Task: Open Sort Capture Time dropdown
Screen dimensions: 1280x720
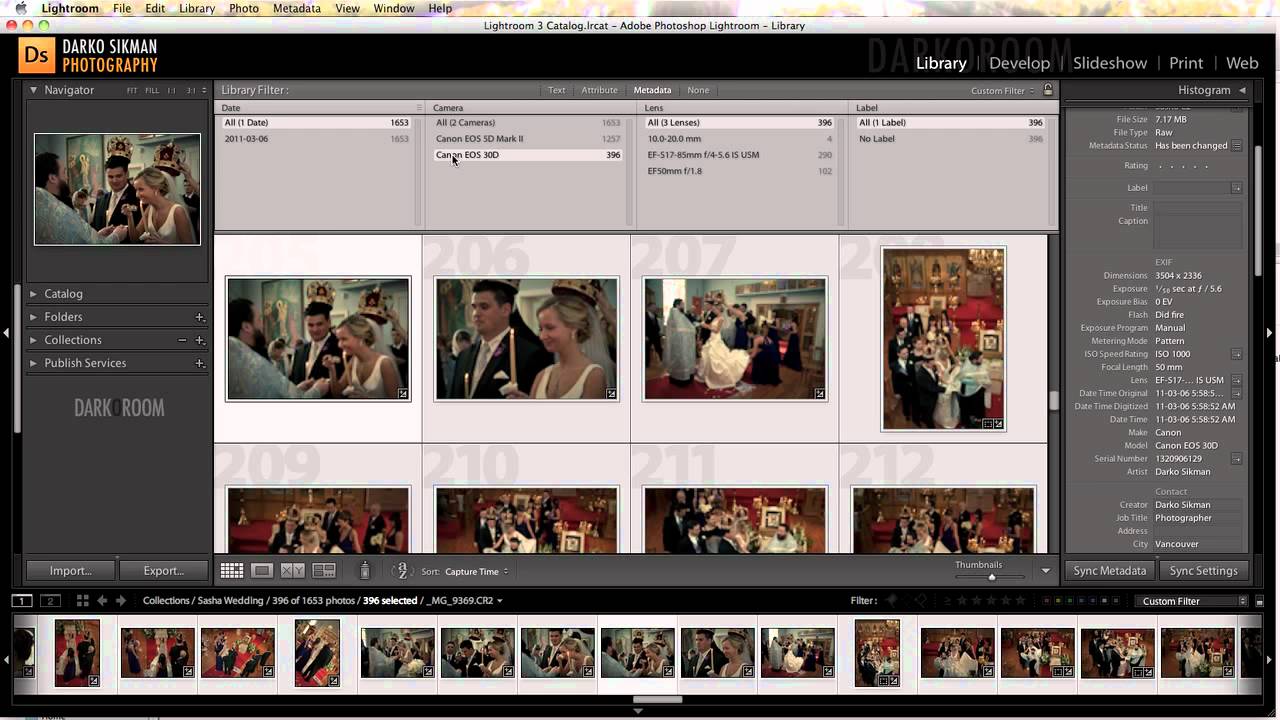Action: pyautogui.click(x=476, y=572)
